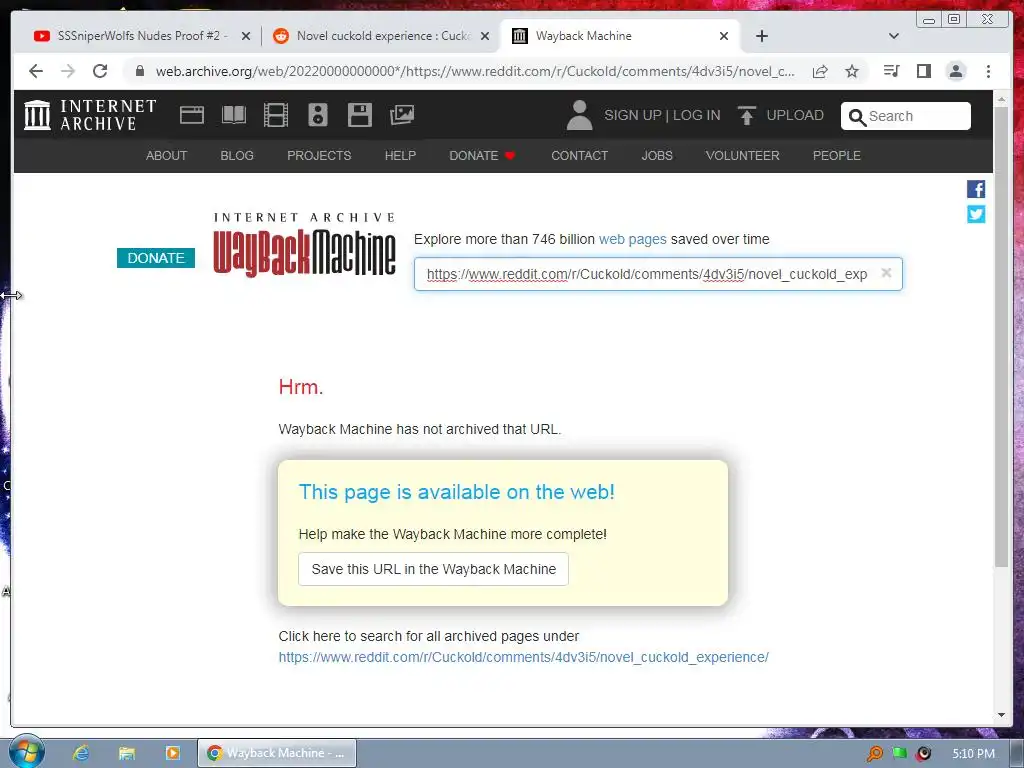Reload the current page
This screenshot has height=768, width=1024.
click(x=100, y=71)
